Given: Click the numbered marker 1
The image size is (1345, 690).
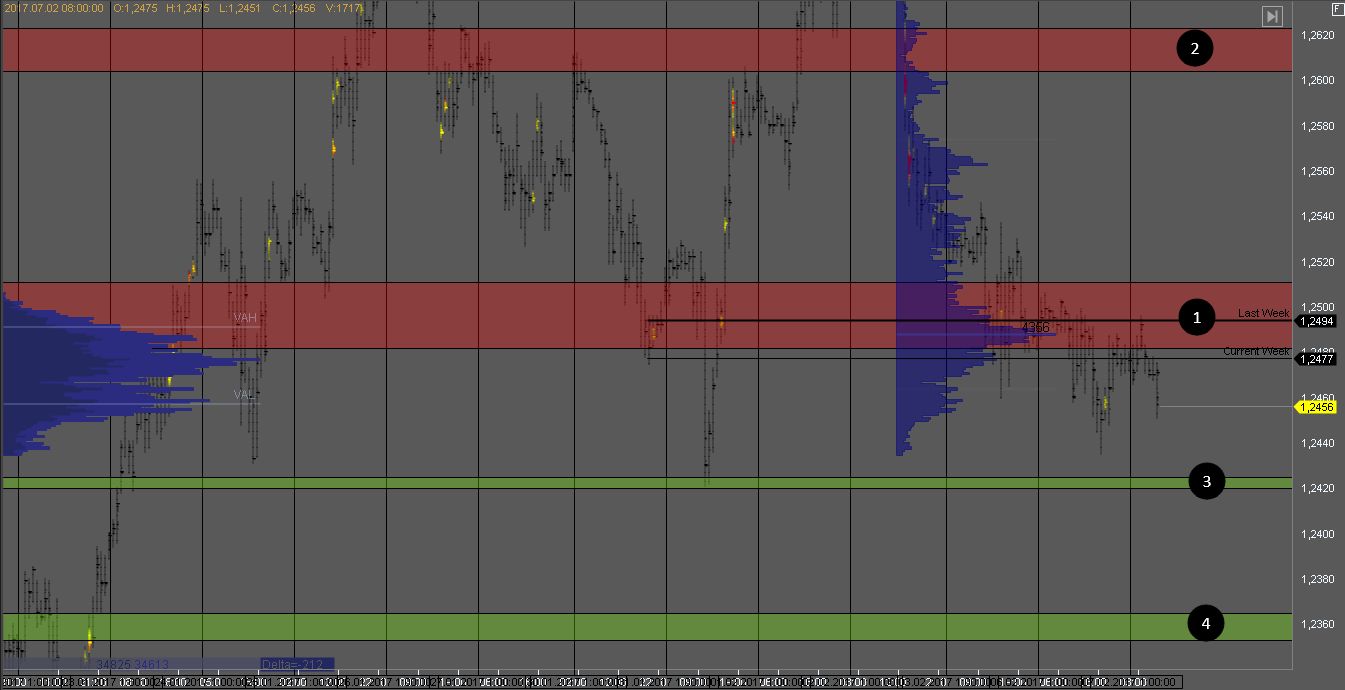Looking at the screenshot, I should [x=1195, y=318].
